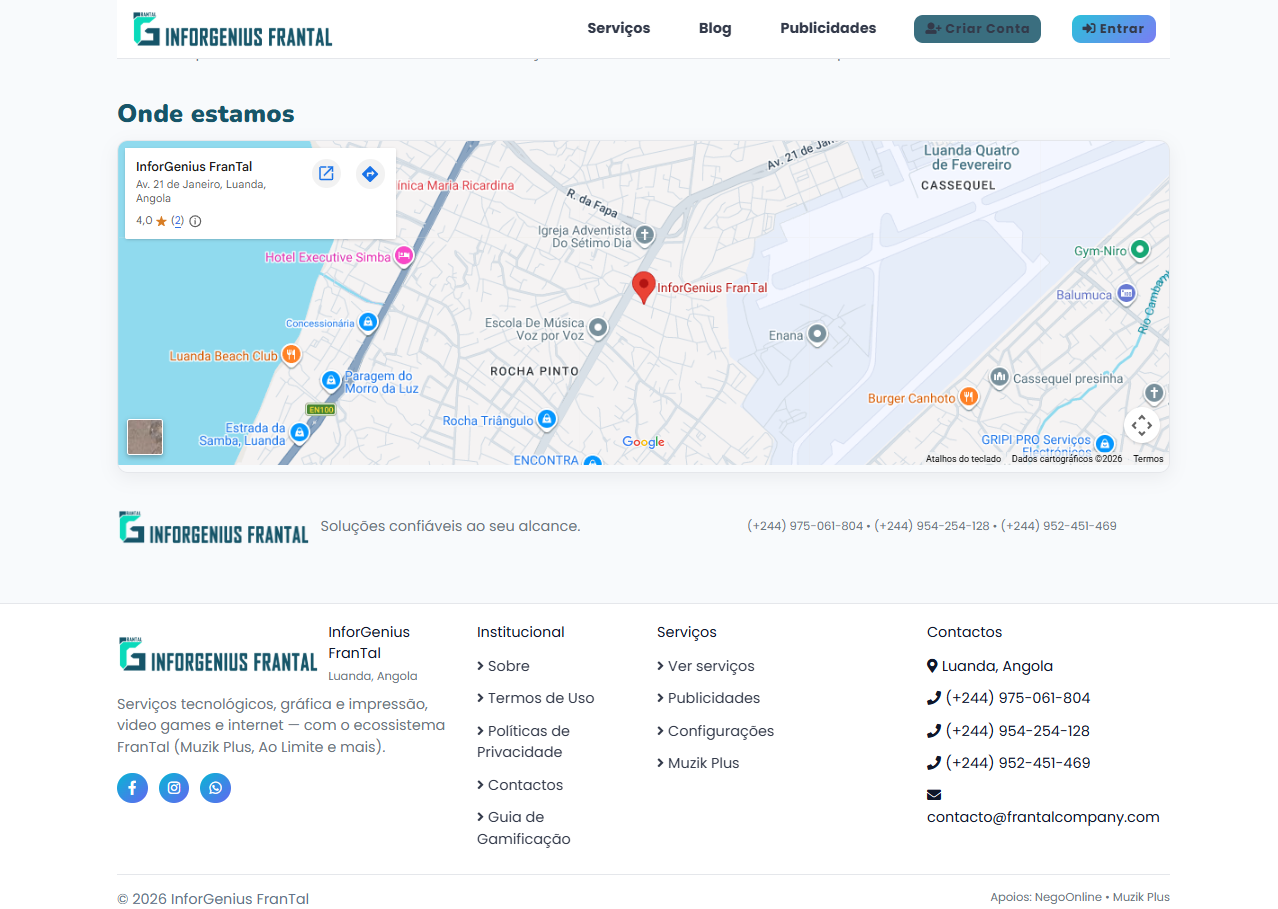Click the Entrar button
This screenshot has width=1278, height=909.
tap(1114, 29)
